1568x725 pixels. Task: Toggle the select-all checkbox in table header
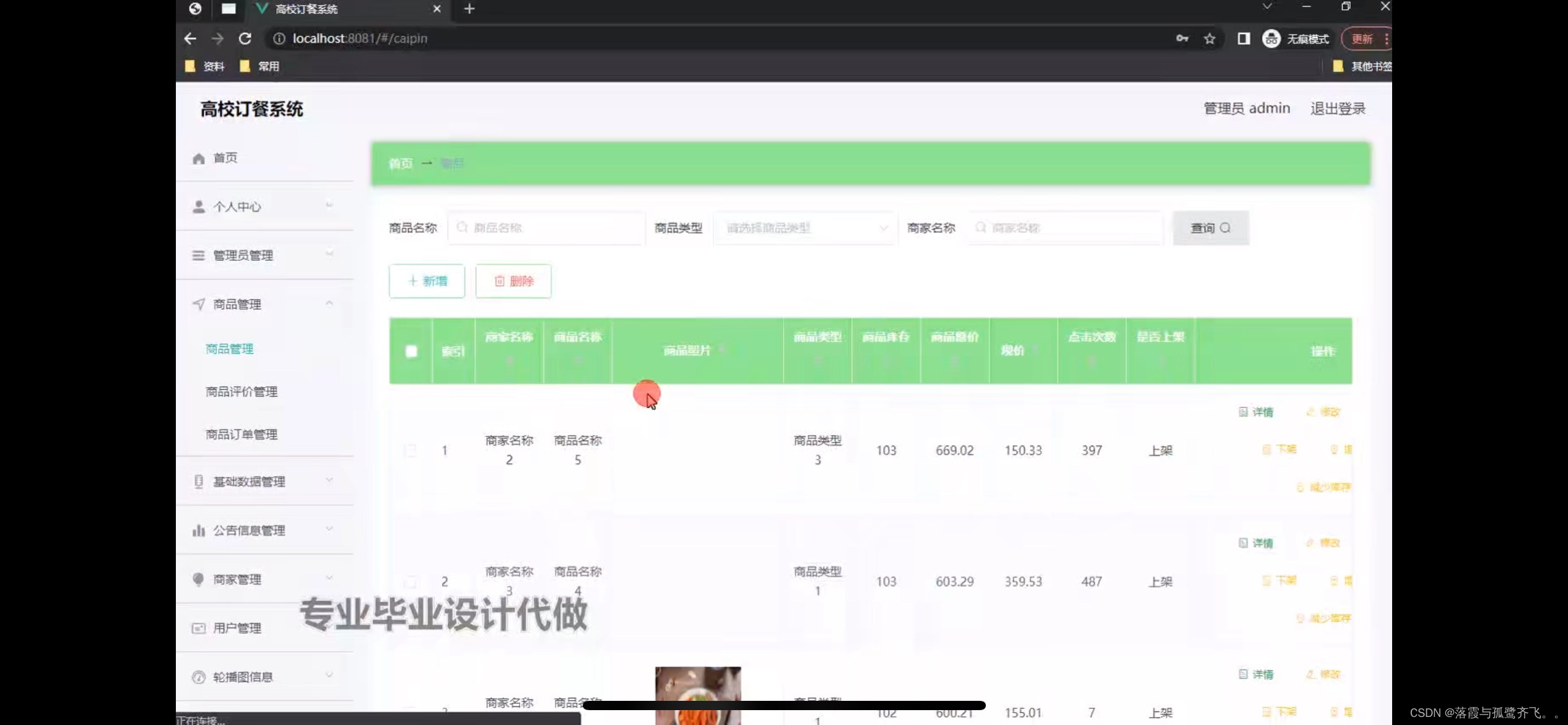411,351
